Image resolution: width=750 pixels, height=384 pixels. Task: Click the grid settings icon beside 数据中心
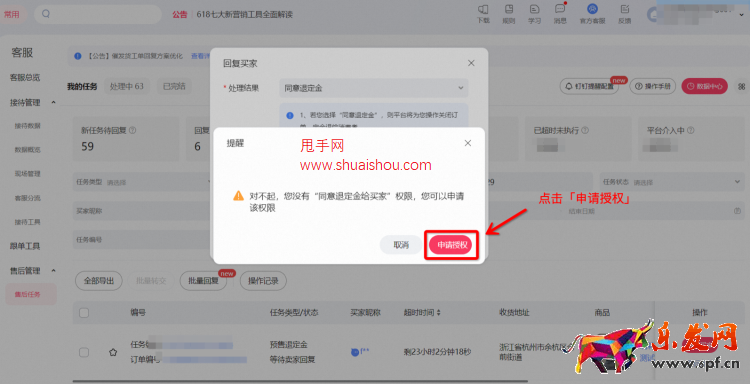point(741,87)
